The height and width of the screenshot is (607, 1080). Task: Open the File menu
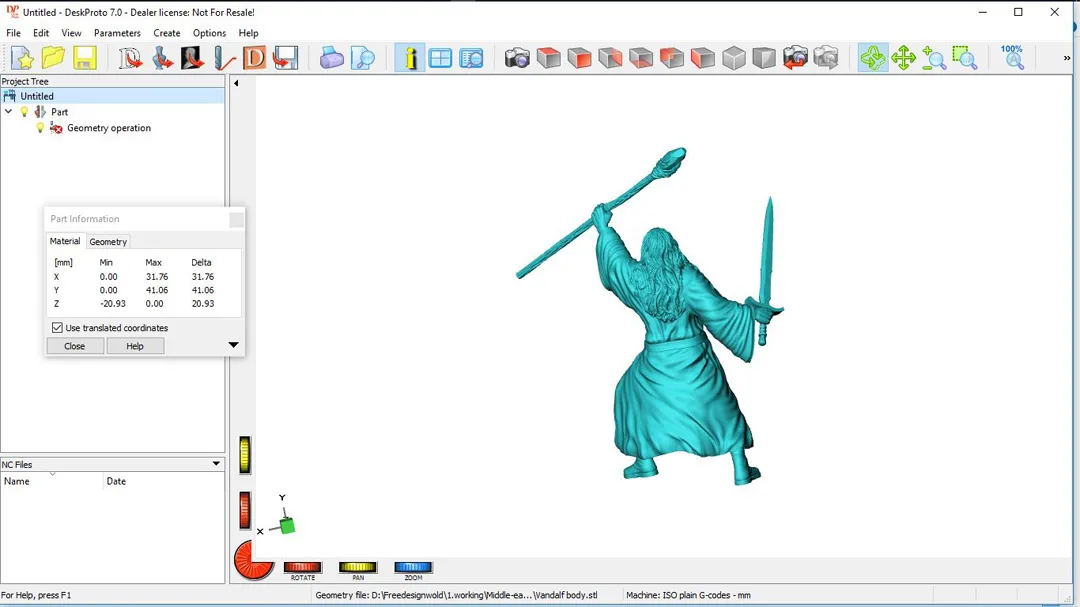[13, 33]
